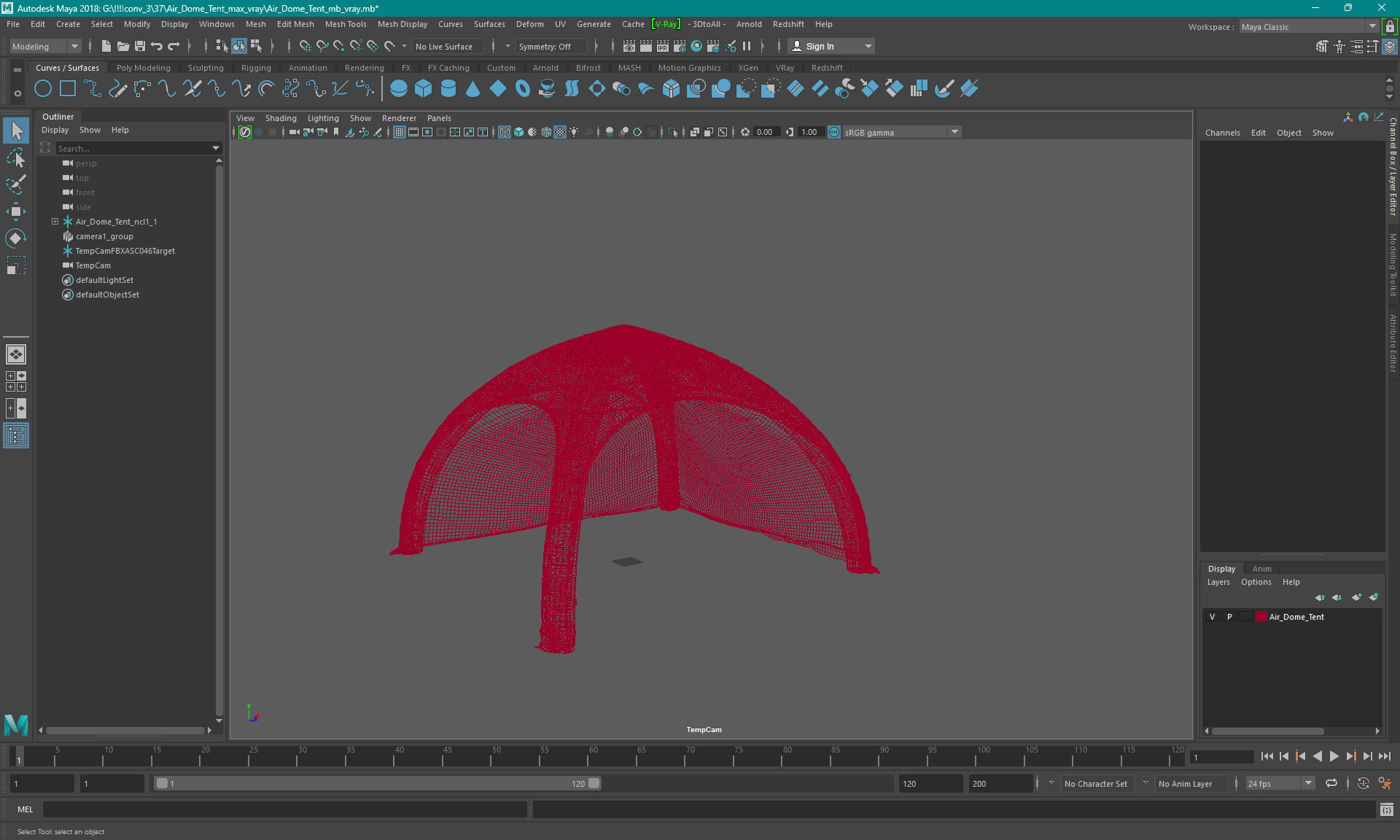Open the sRGB gamma color space dropdown
The image size is (1400, 840).
pyautogui.click(x=954, y=132)
